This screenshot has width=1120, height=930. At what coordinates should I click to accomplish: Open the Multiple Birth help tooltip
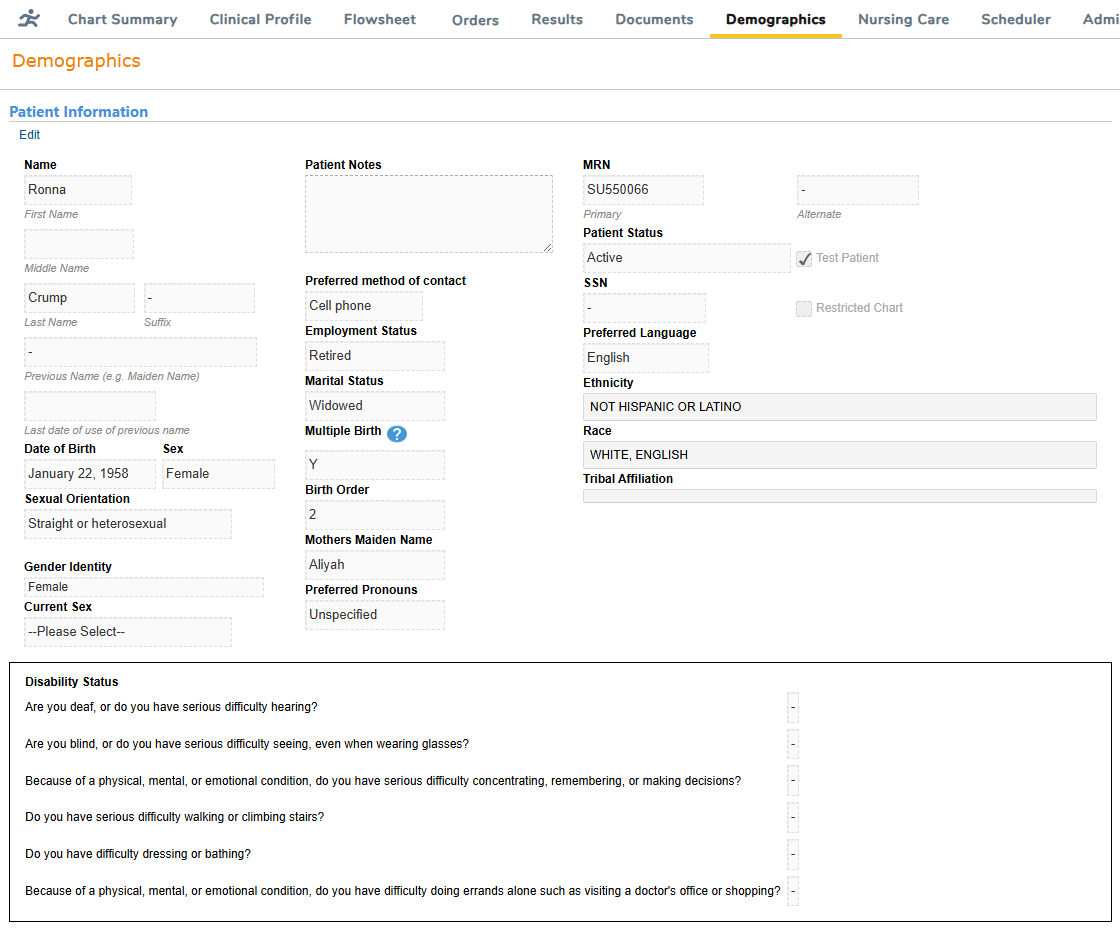click(x=397, y=434)
